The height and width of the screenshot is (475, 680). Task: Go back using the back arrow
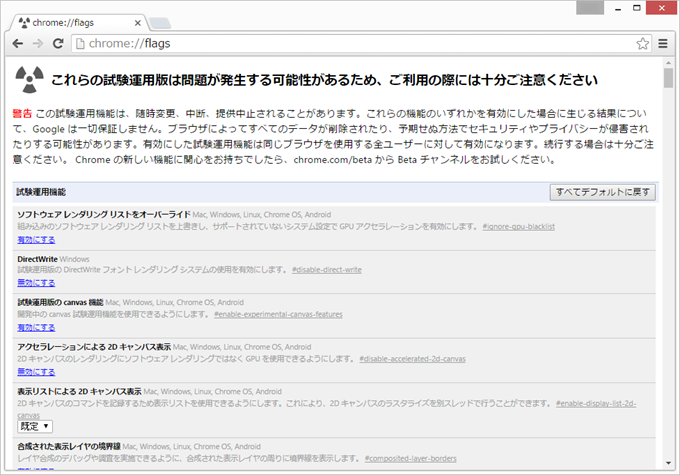(18, 43)
